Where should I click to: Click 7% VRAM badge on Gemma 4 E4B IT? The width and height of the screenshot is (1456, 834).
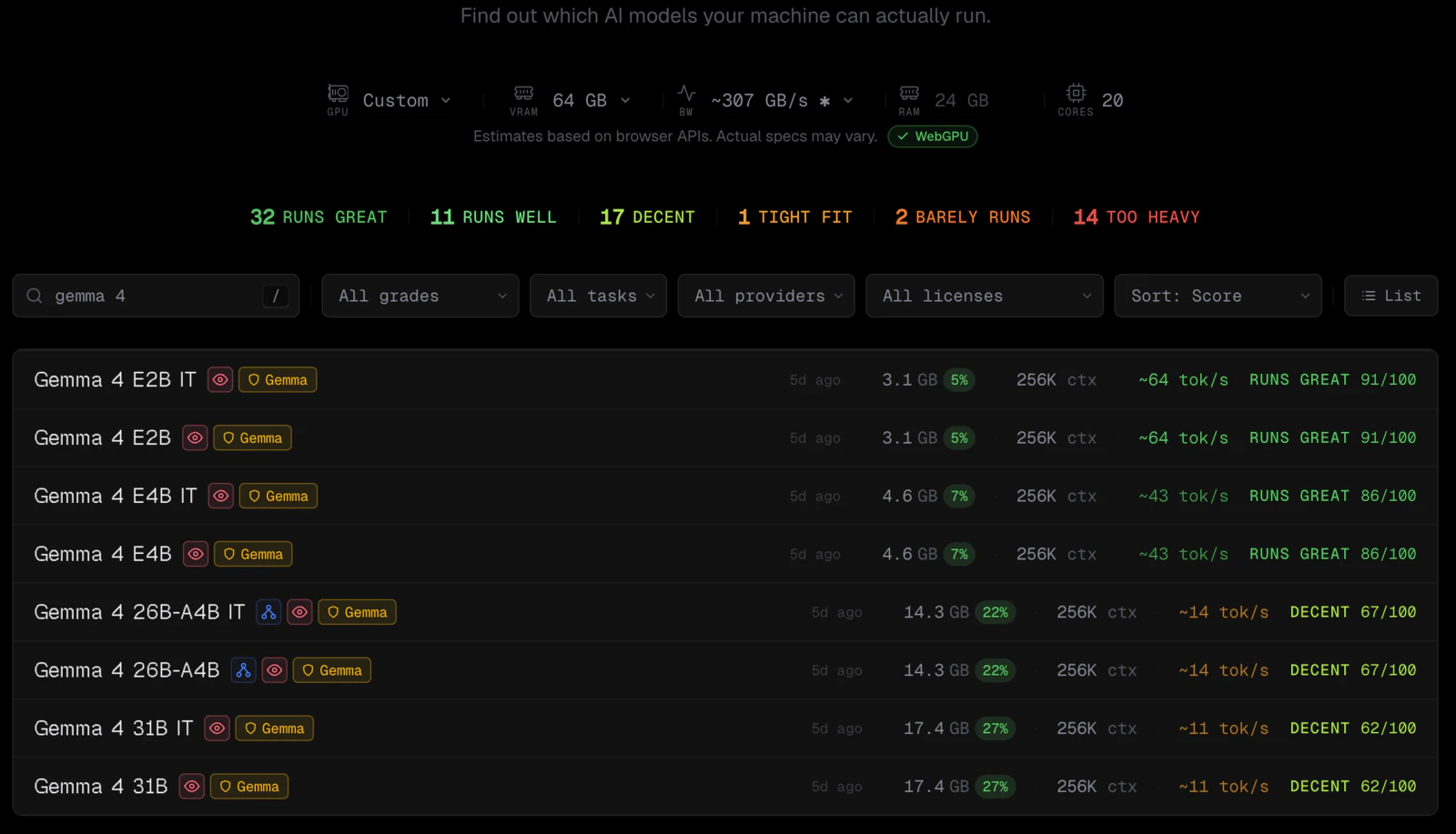tap(959, 497)
